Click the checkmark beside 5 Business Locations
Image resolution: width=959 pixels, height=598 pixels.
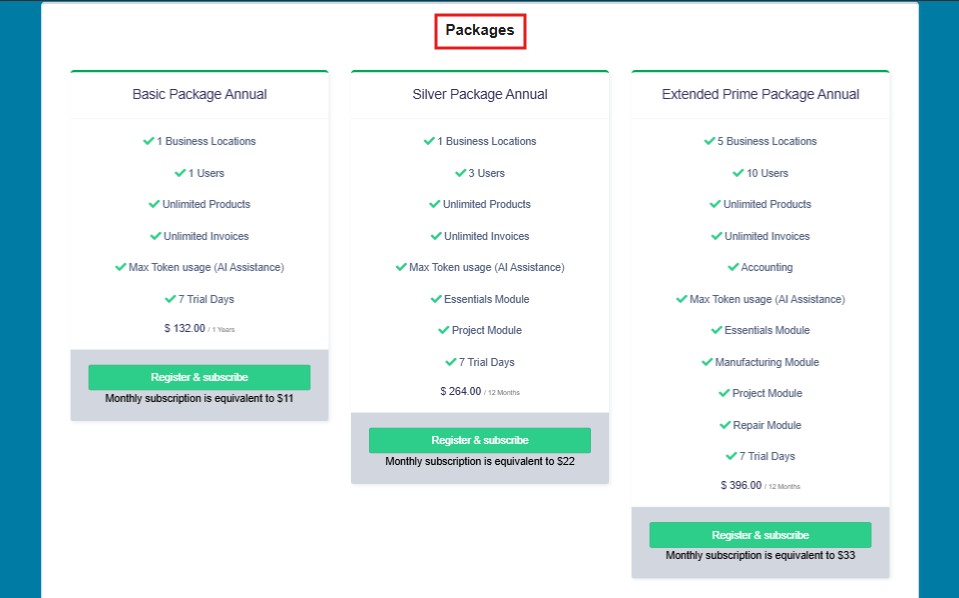pos(709,141)
